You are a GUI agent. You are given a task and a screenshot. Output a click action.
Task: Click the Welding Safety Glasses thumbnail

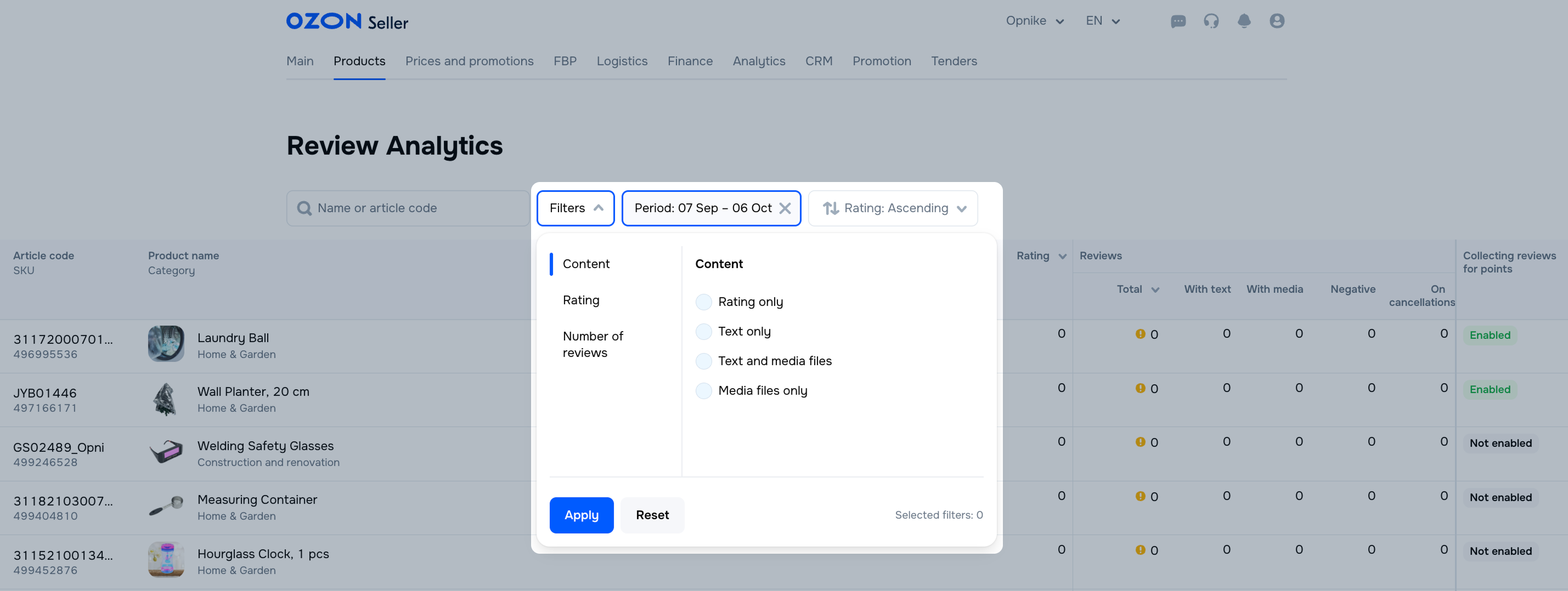(x=166, y=452)
